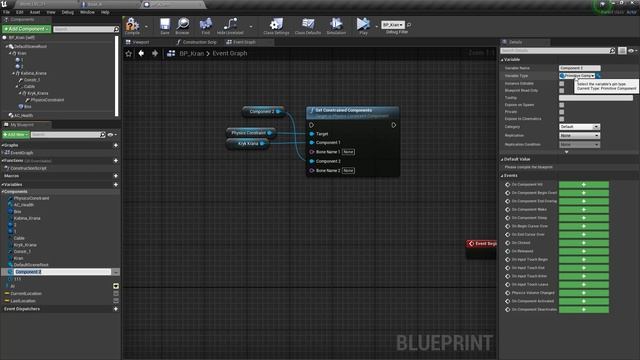Toggle visibility eye of the JU variable
Image resolution: width=640 pixels, height=360 pixels.
pyautogui.click(x=116, y=286)
